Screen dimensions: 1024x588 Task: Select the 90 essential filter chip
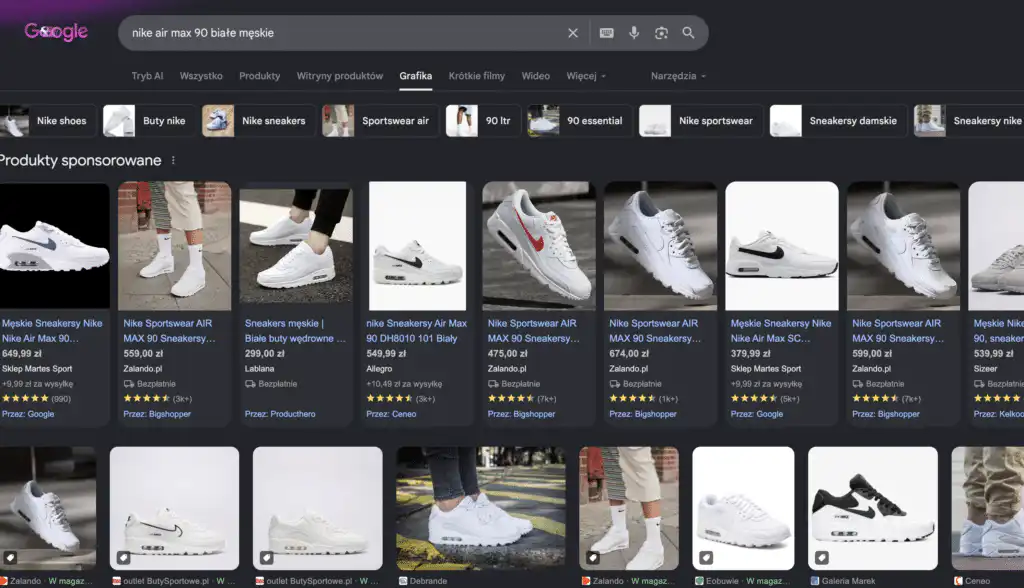pos(580,121)
